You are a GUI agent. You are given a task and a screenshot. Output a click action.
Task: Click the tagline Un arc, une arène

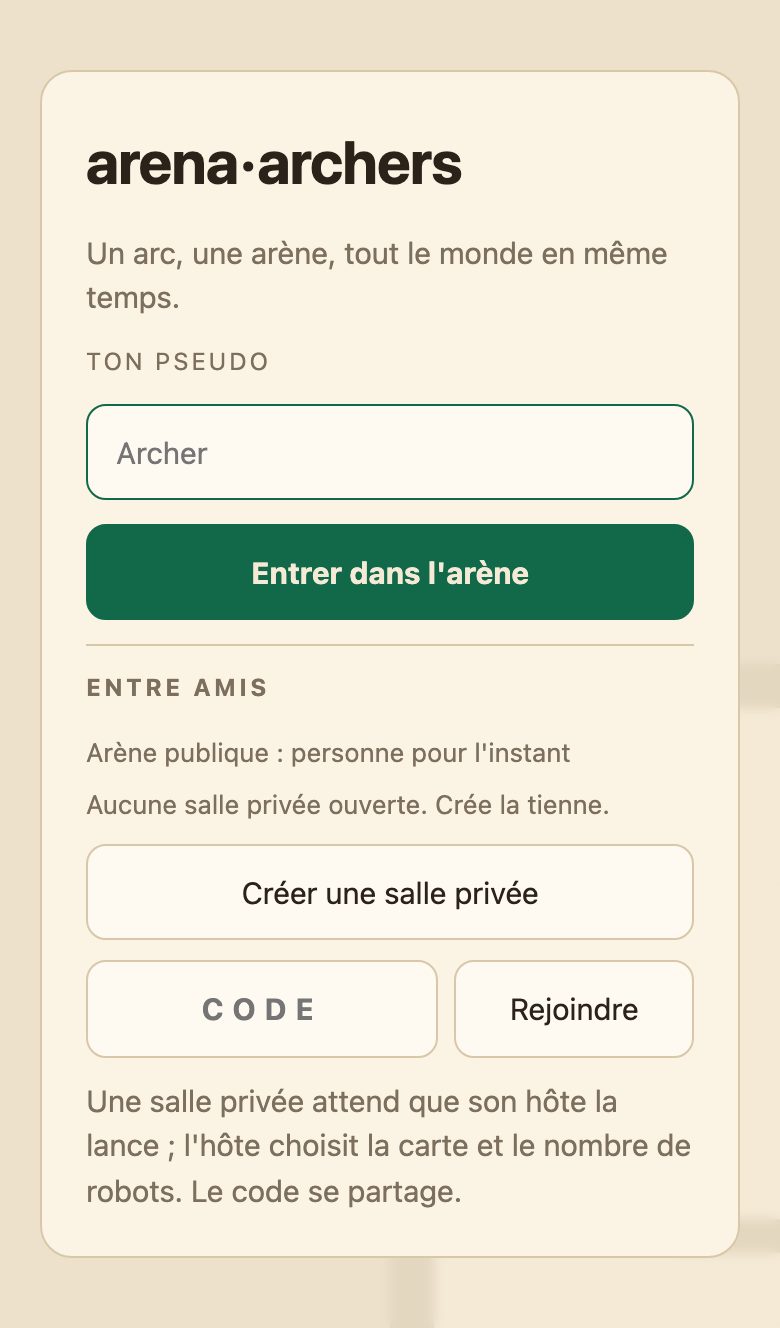click(x=377, y=275)
